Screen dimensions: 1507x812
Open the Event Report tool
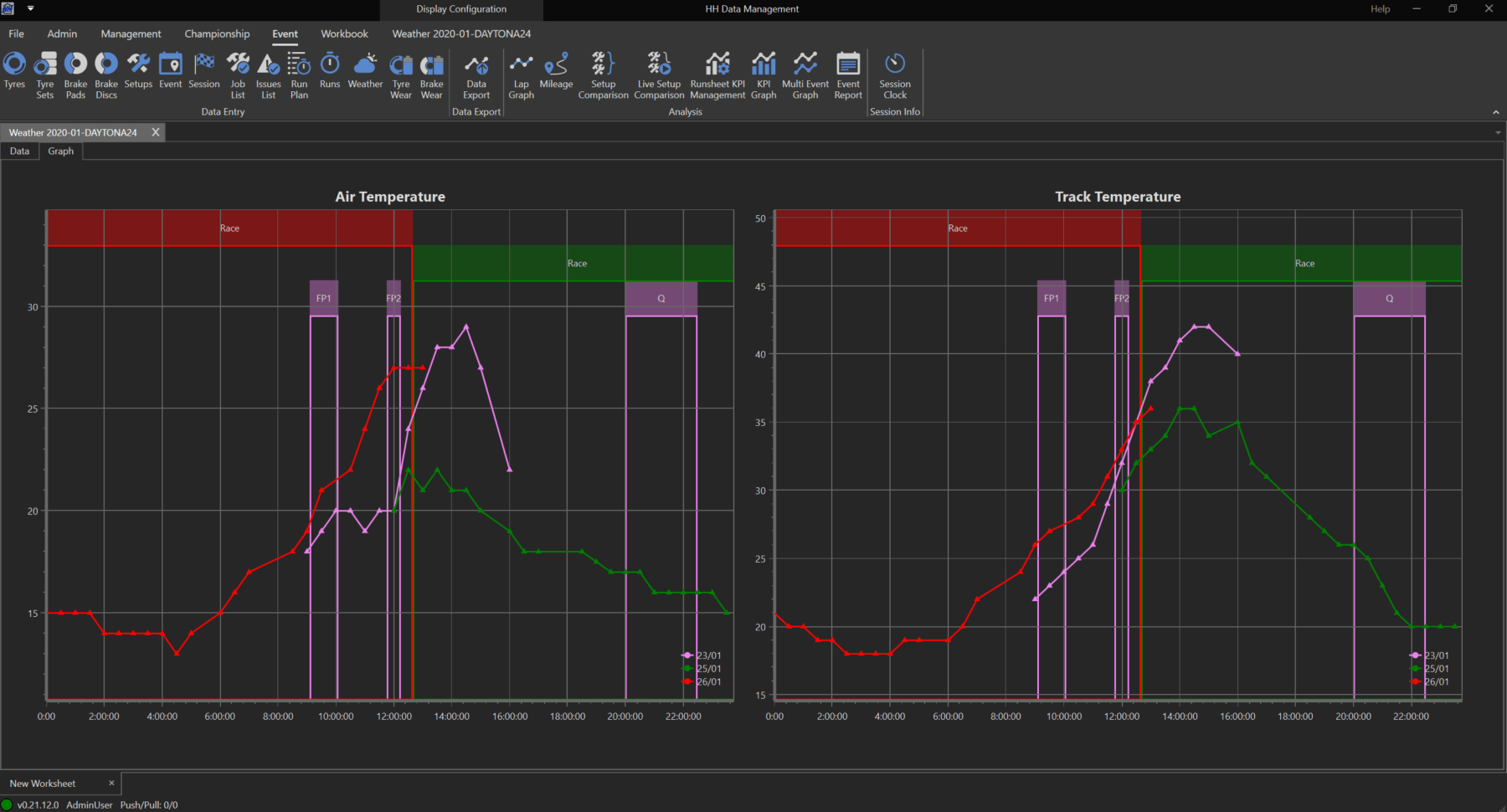[x=847, y=75]
